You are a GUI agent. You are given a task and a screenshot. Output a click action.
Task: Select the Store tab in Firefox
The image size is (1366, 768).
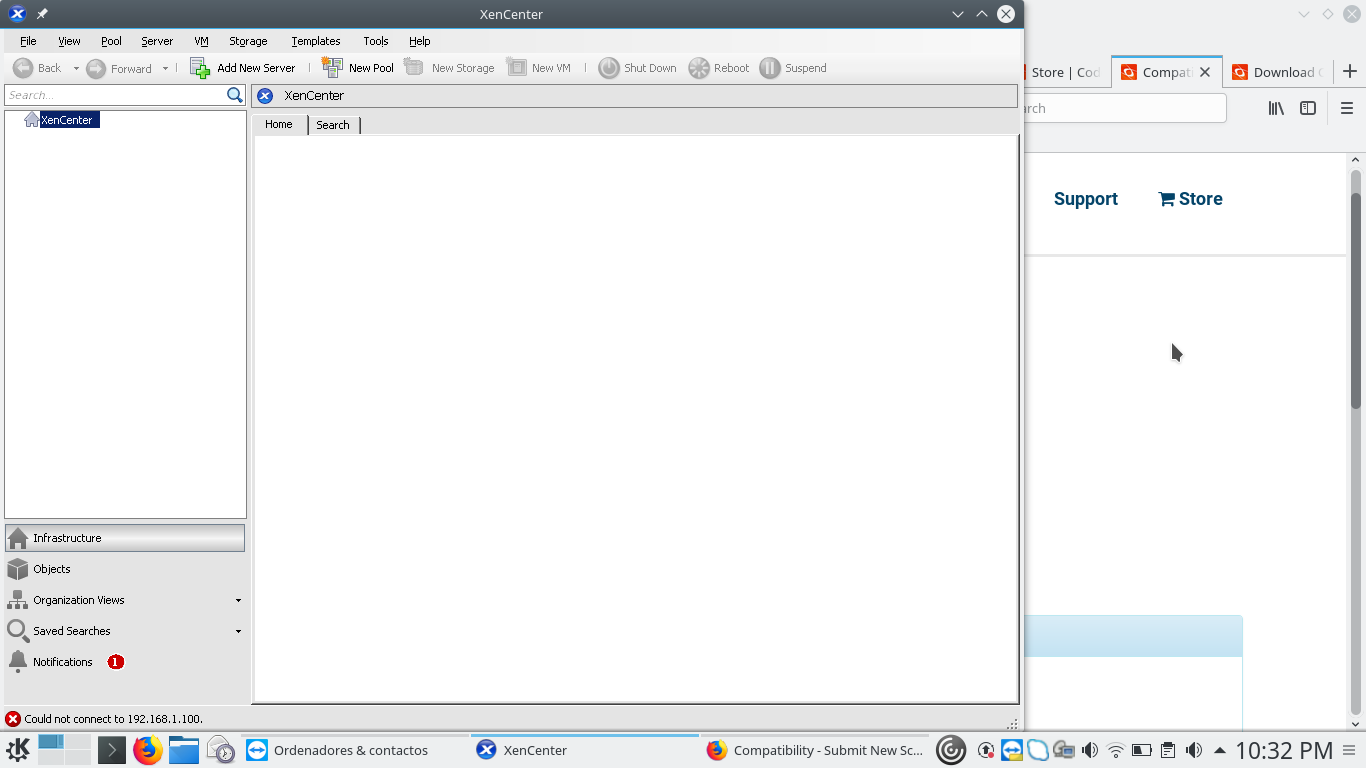pyautogui.click(x=1065, y=72)
